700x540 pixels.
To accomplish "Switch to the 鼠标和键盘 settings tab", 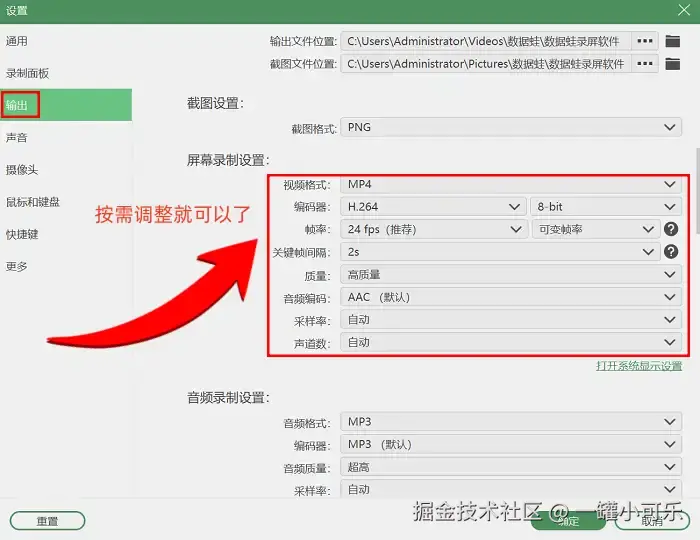I will (x=66, y=202).
